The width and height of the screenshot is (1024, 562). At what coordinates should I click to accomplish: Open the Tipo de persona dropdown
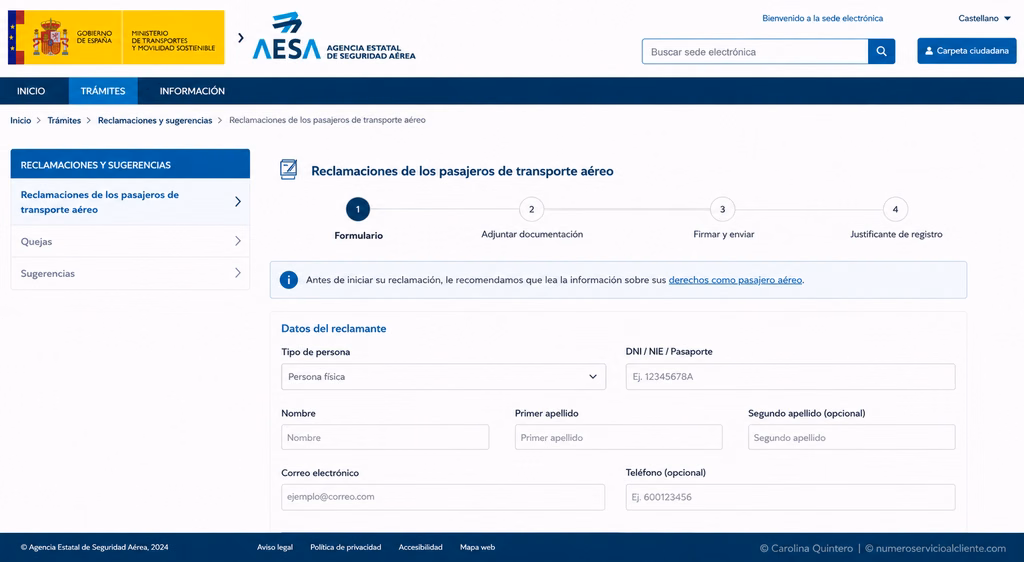pos(443,377)
